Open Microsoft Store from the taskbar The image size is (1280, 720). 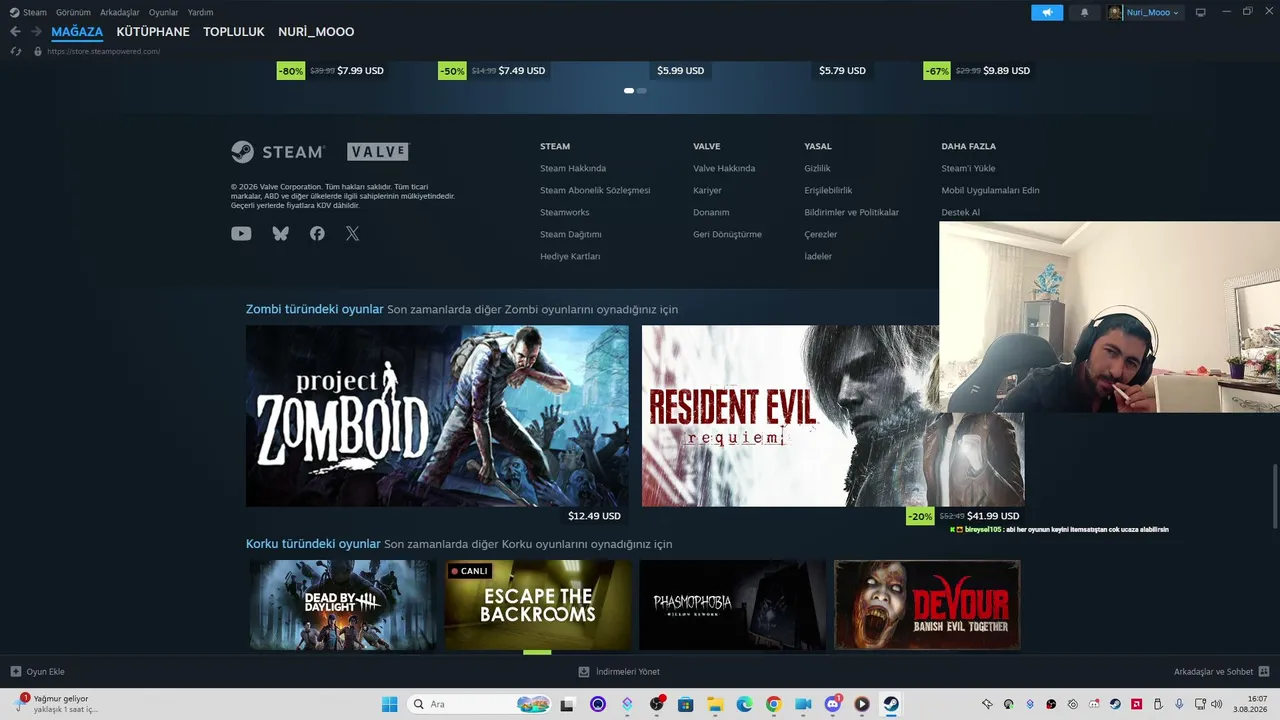click(x=686, y=704)
